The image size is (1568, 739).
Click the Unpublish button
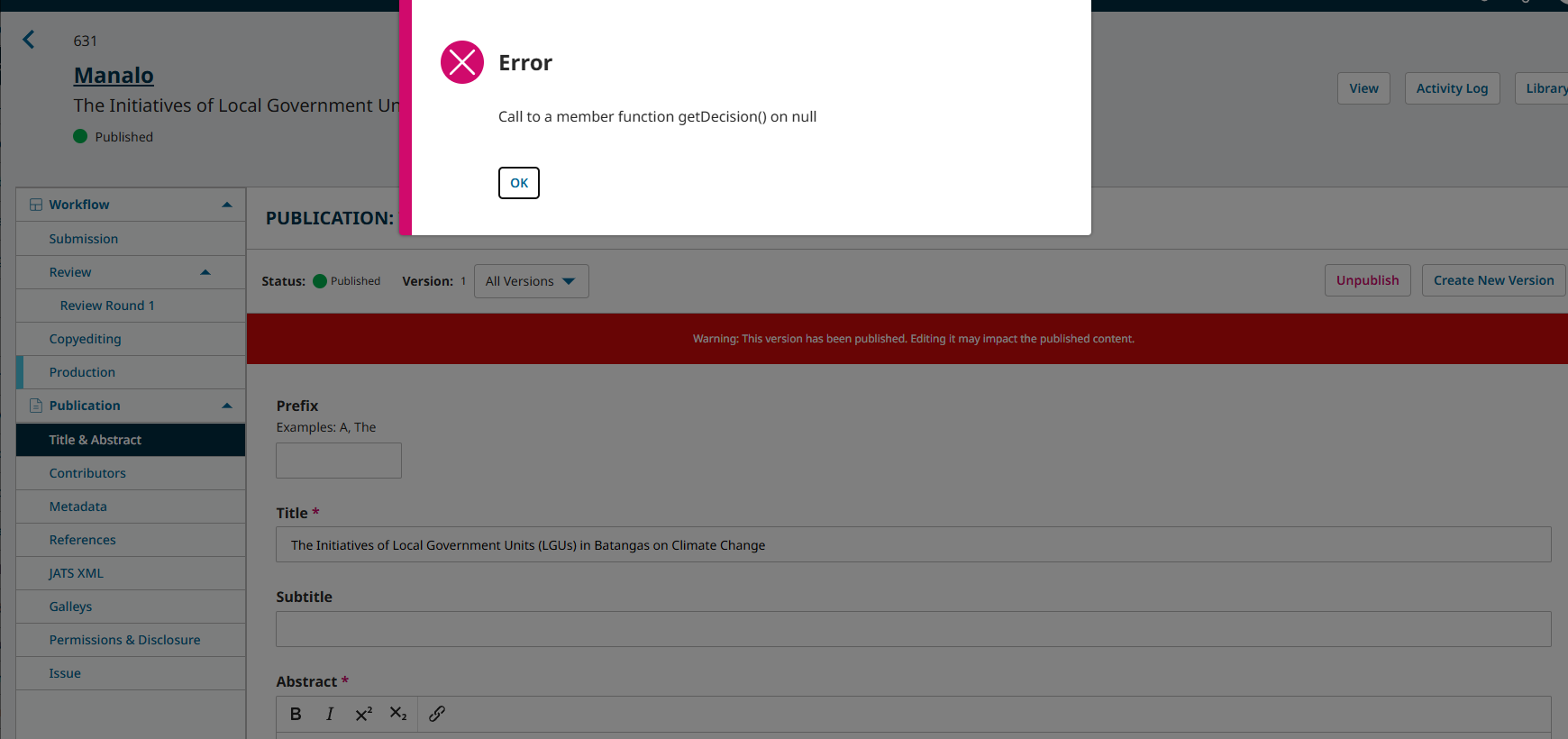tap(1367, 280)
